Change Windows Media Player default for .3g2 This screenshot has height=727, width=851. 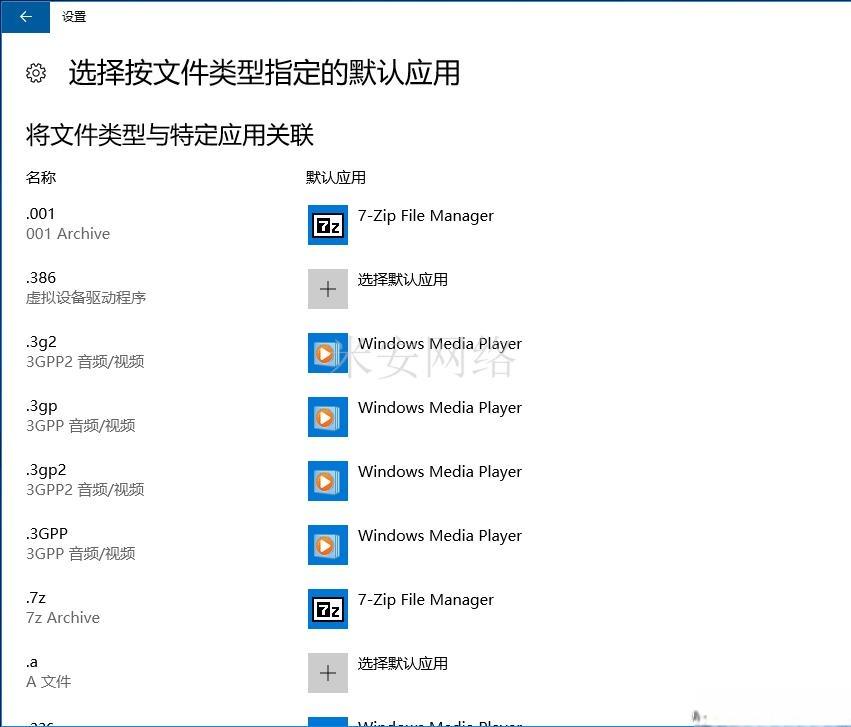point(440,344)
